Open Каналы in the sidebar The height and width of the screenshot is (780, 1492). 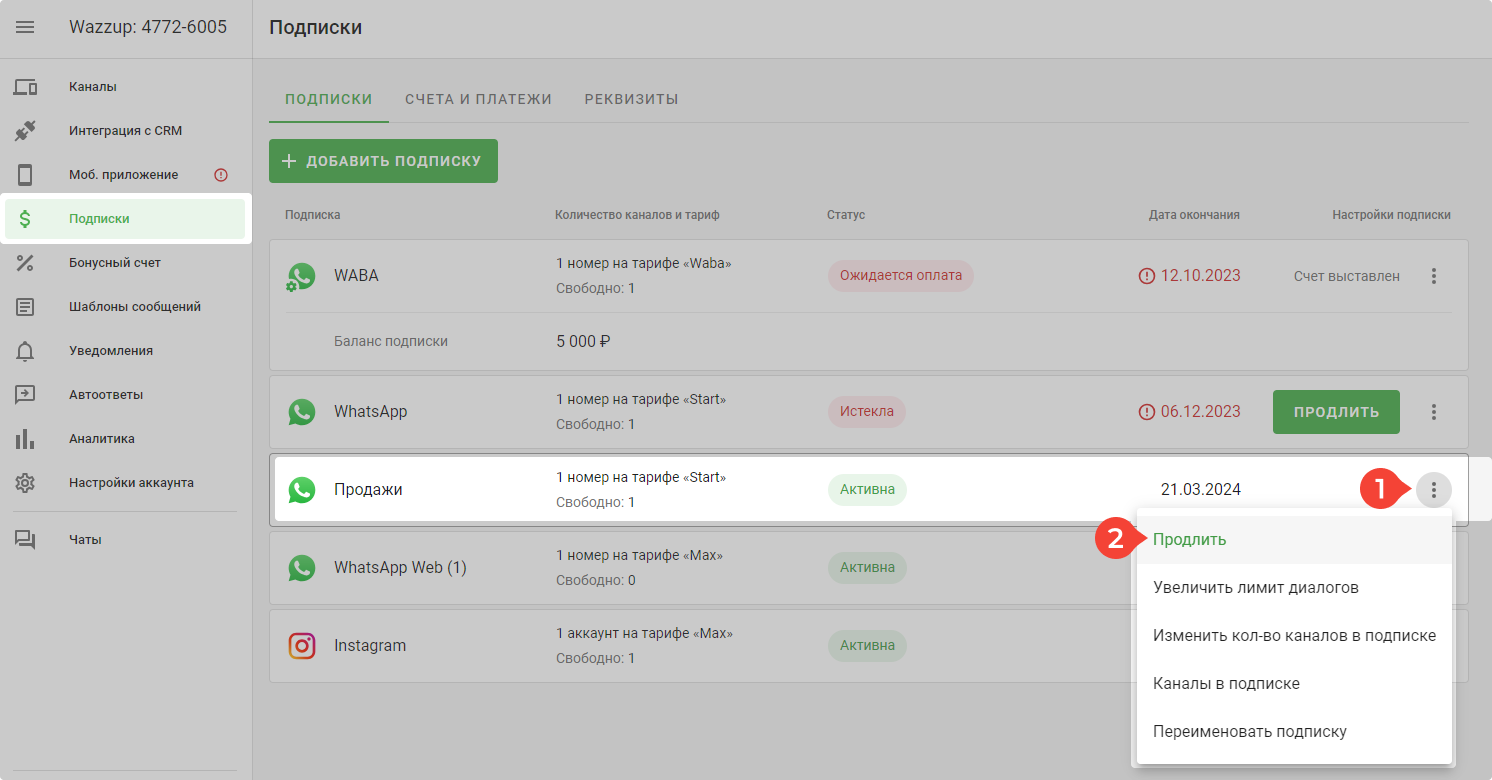[93, 87]
